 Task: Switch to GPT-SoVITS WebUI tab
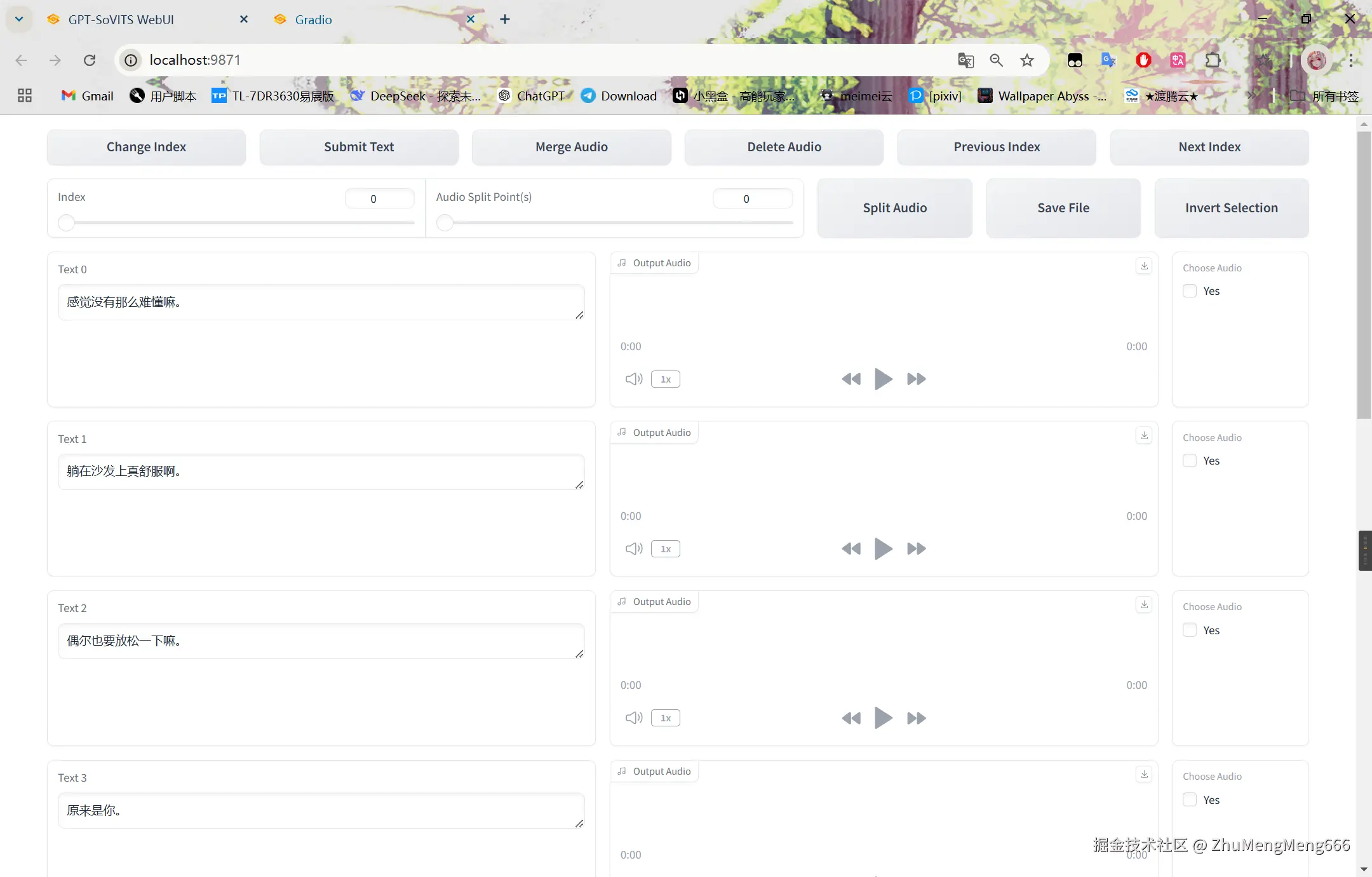point(121,20)
